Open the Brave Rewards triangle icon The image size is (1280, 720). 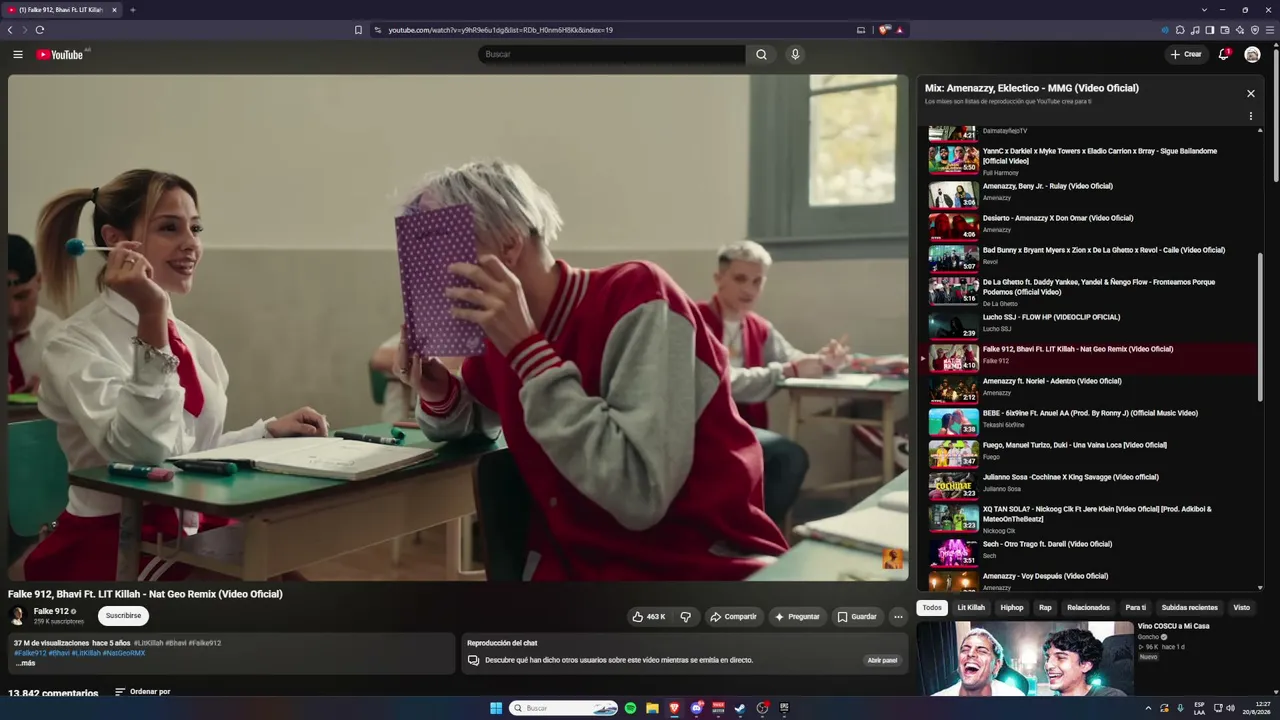[900, 30]
